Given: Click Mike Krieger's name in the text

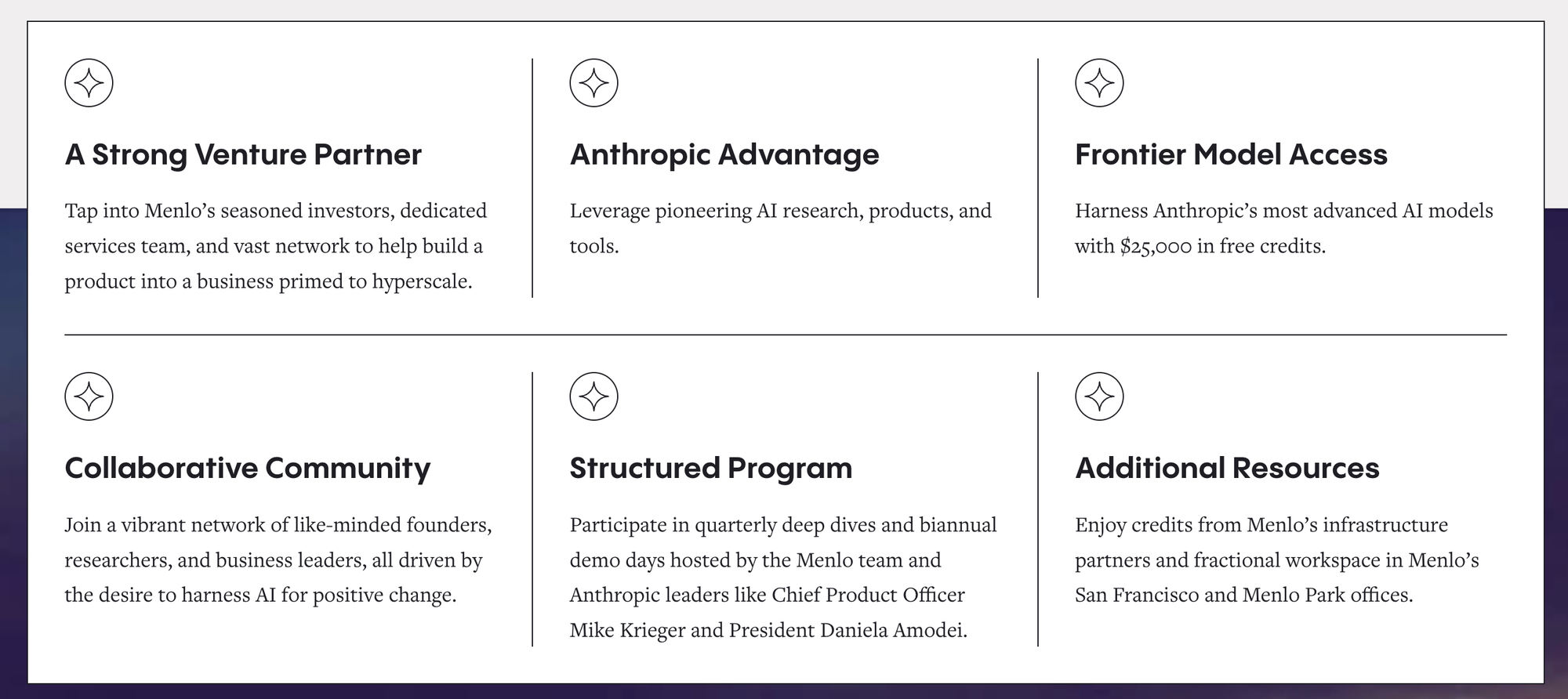Looking at the screenshot, I should [626, 631].
